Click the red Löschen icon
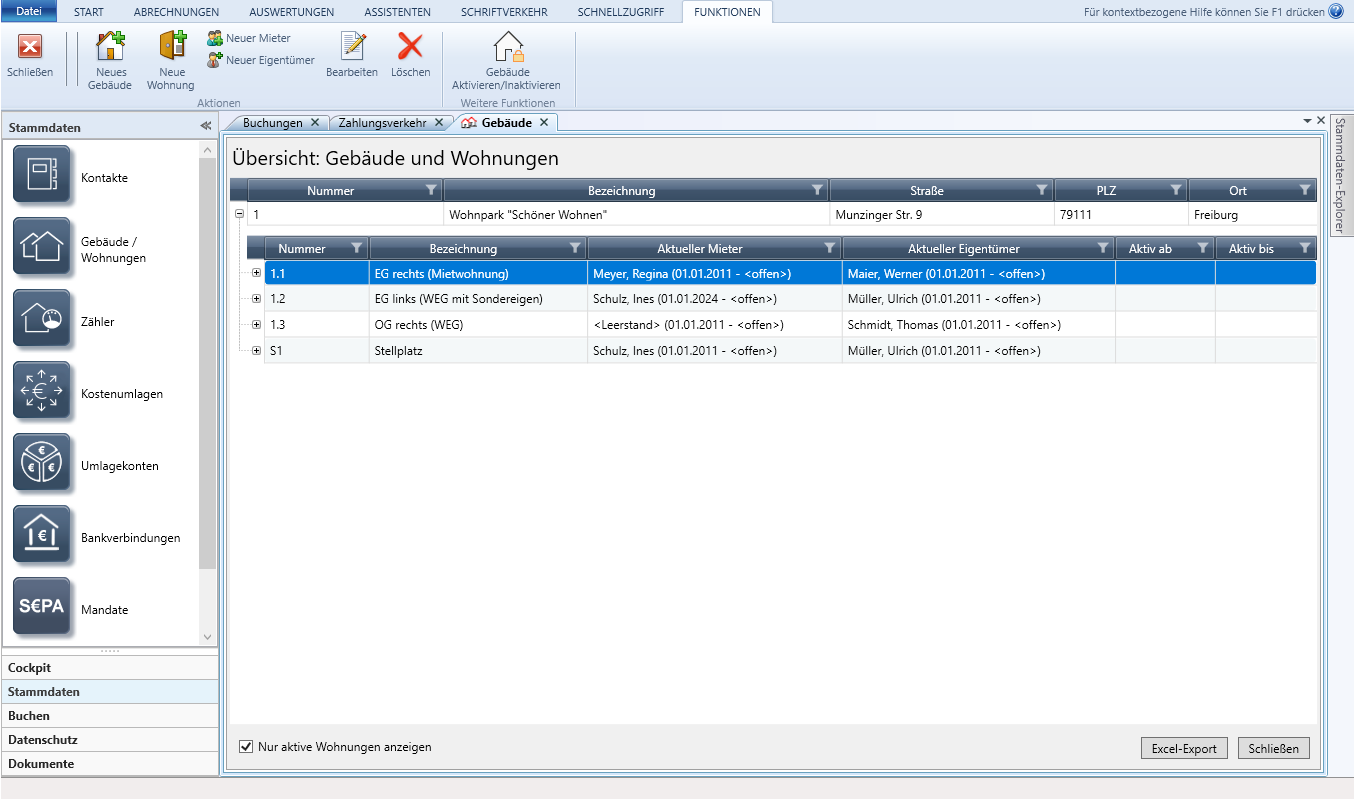The width and height of the screenshot is (1354, 800). (x=410, y=47)
